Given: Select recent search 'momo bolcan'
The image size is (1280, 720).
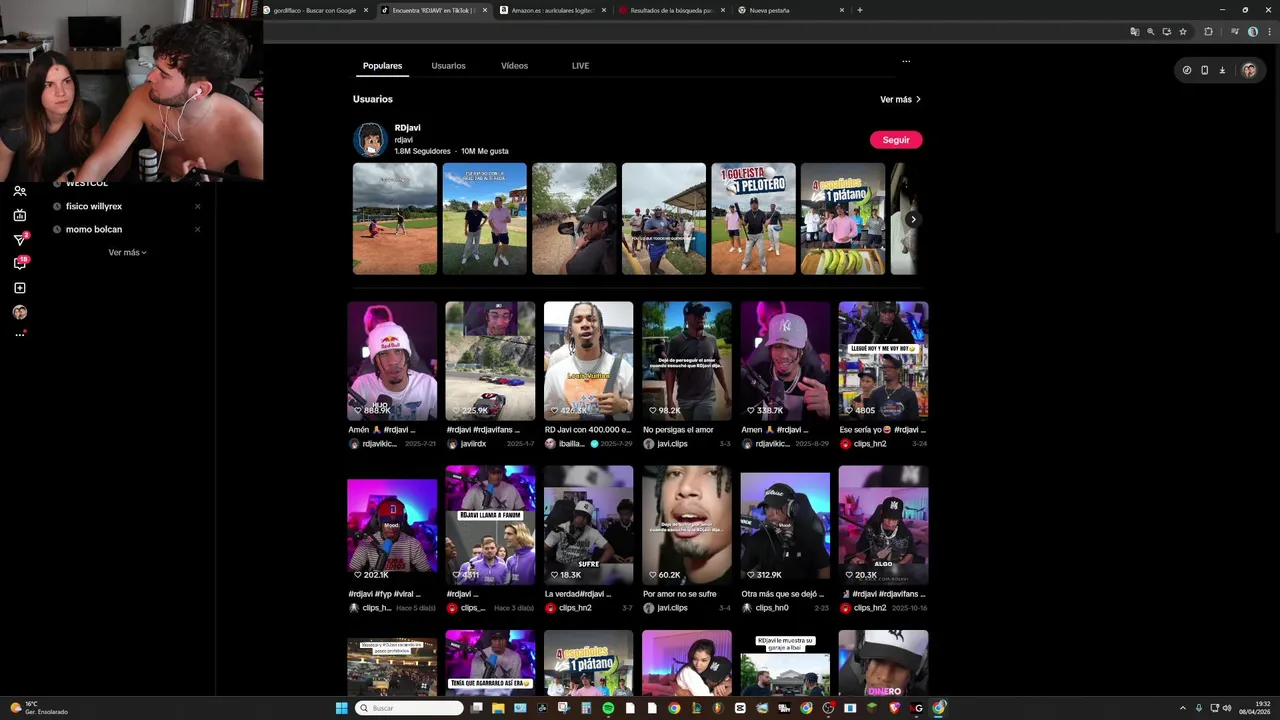Looking at the screenshot, I should pos(94,229).
